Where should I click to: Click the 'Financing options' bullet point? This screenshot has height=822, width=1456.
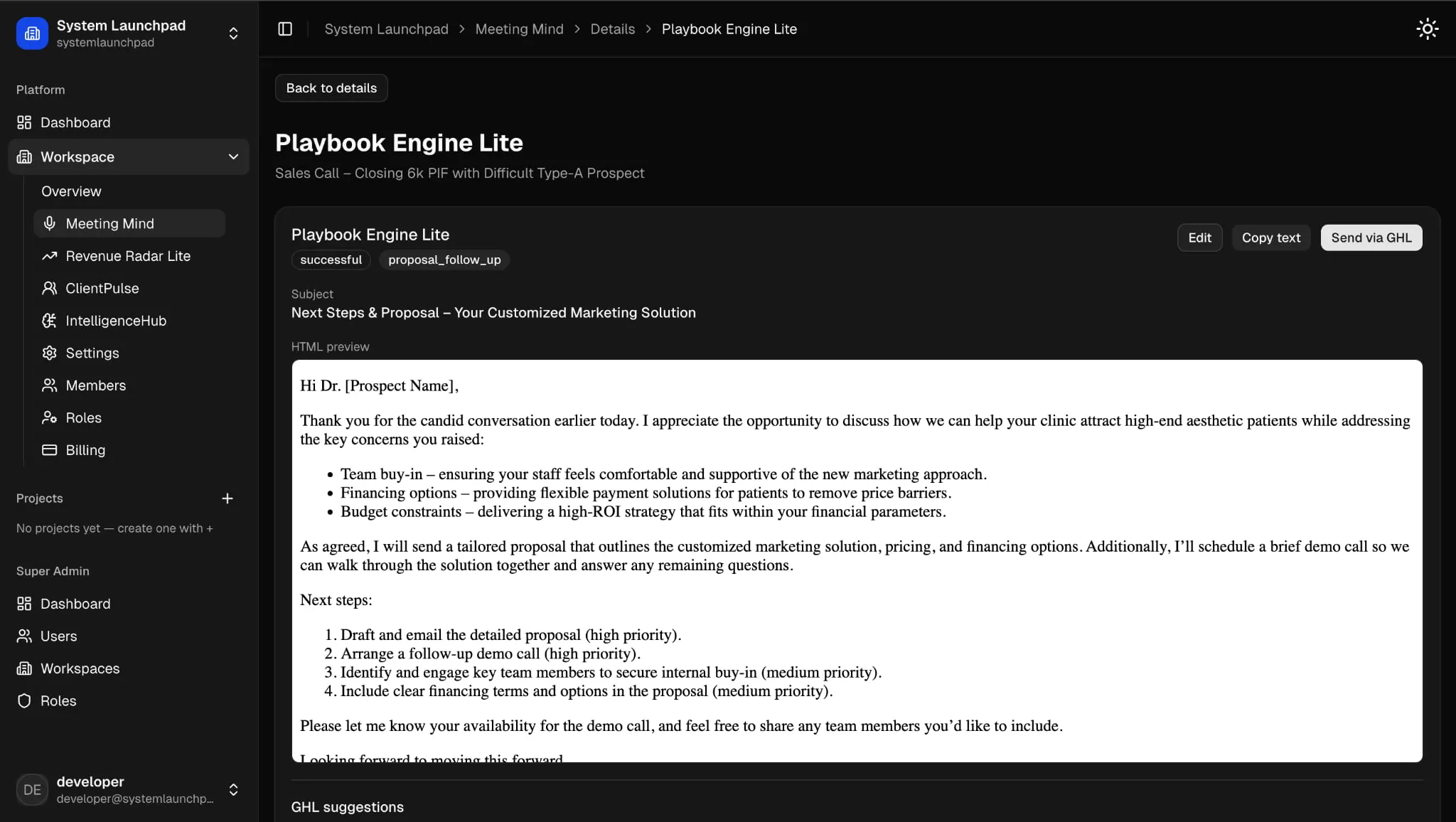646,493
